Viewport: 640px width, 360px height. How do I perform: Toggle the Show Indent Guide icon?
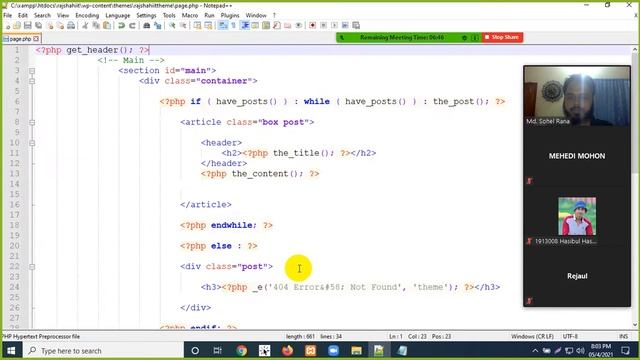245,26
